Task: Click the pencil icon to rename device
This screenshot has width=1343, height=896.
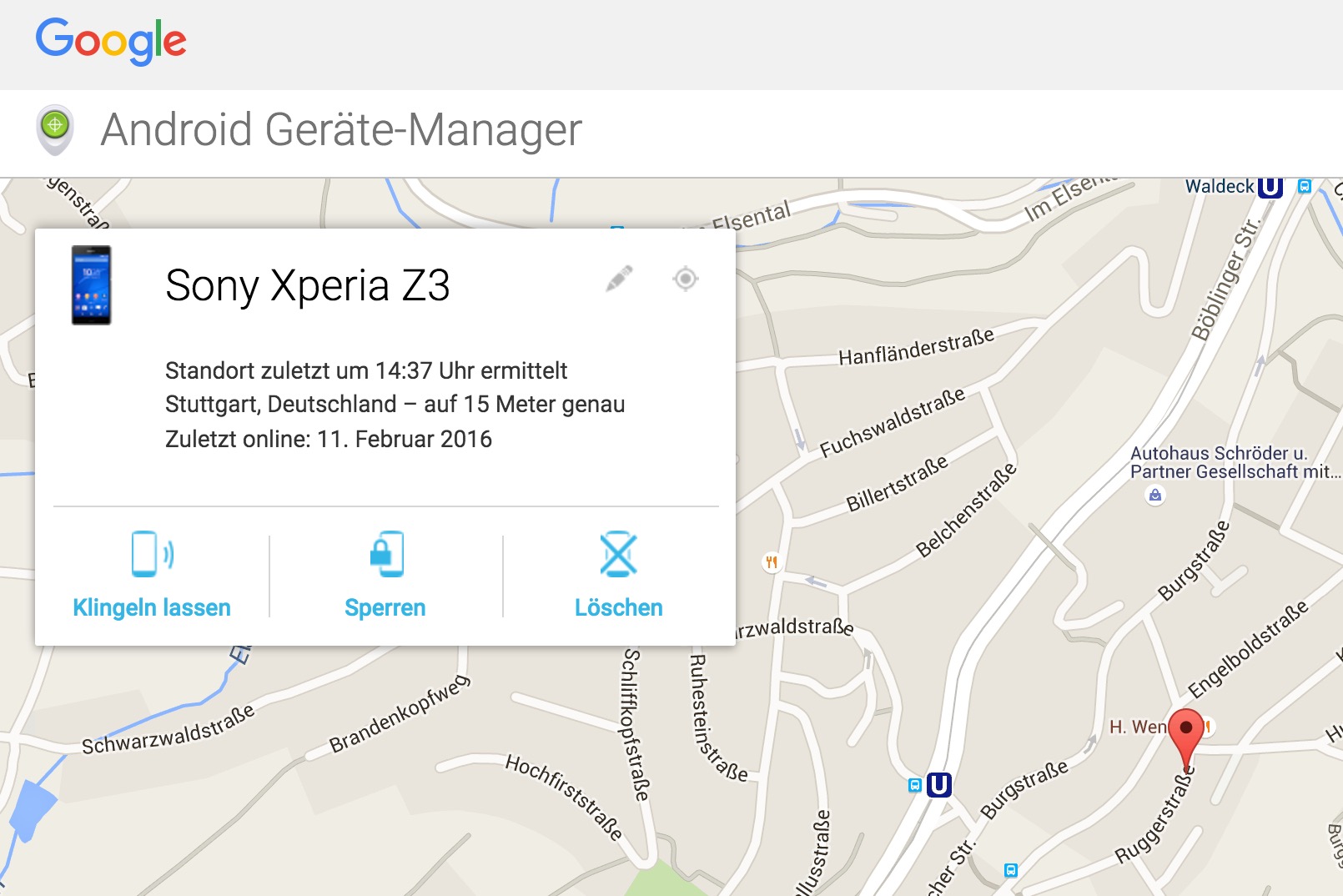Action: click(619, 279)
